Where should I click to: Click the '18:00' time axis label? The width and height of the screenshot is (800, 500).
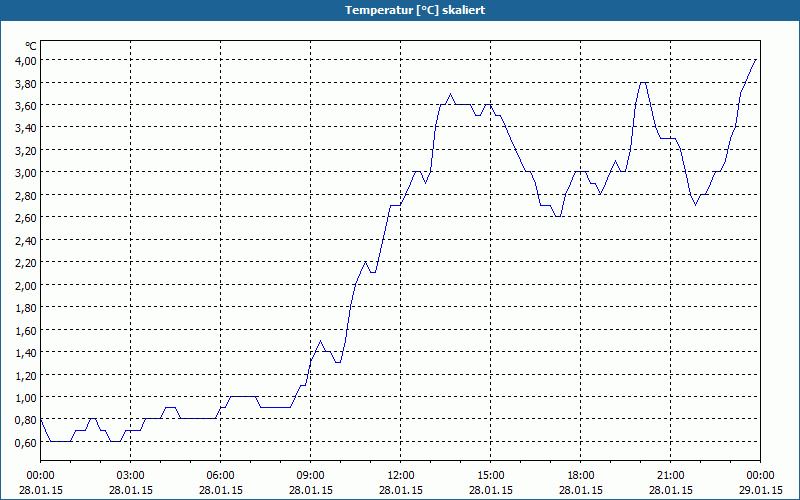click(581, 476)
